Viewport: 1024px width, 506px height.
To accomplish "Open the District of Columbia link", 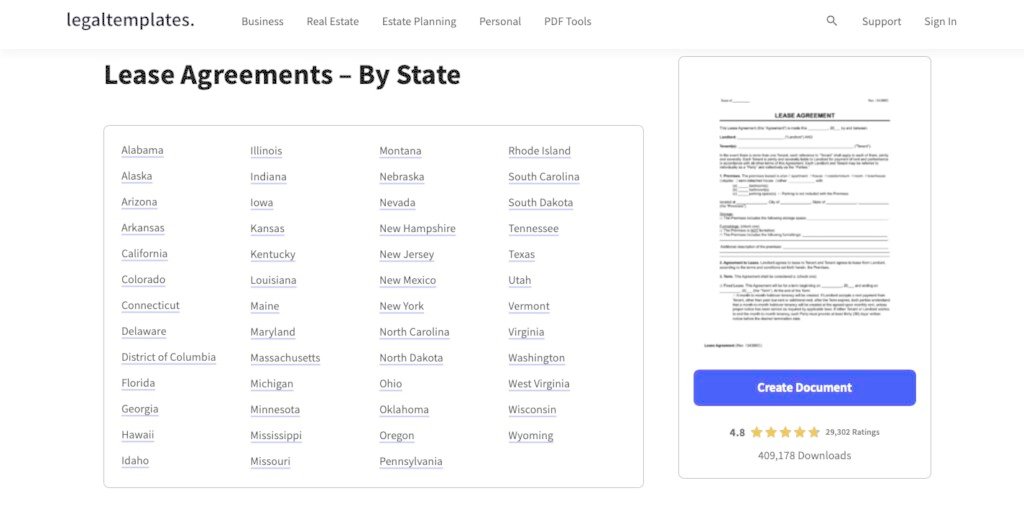I will [x=168, y=357].
